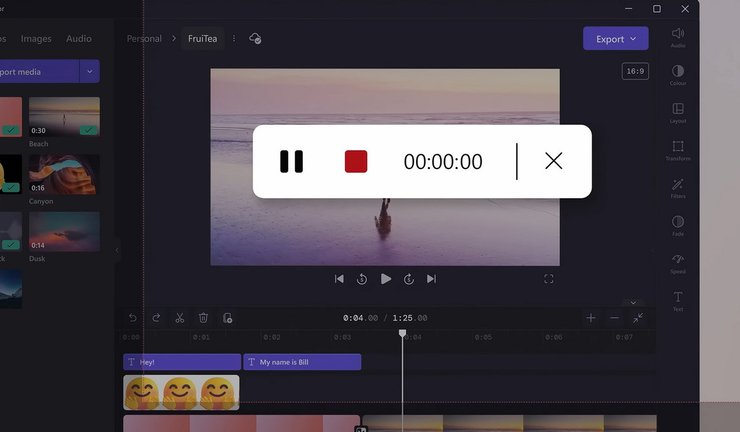This screenshot has height=432, width=740.
Task: Select the smiling emoji clip on timeline
Action: point(181,392)
